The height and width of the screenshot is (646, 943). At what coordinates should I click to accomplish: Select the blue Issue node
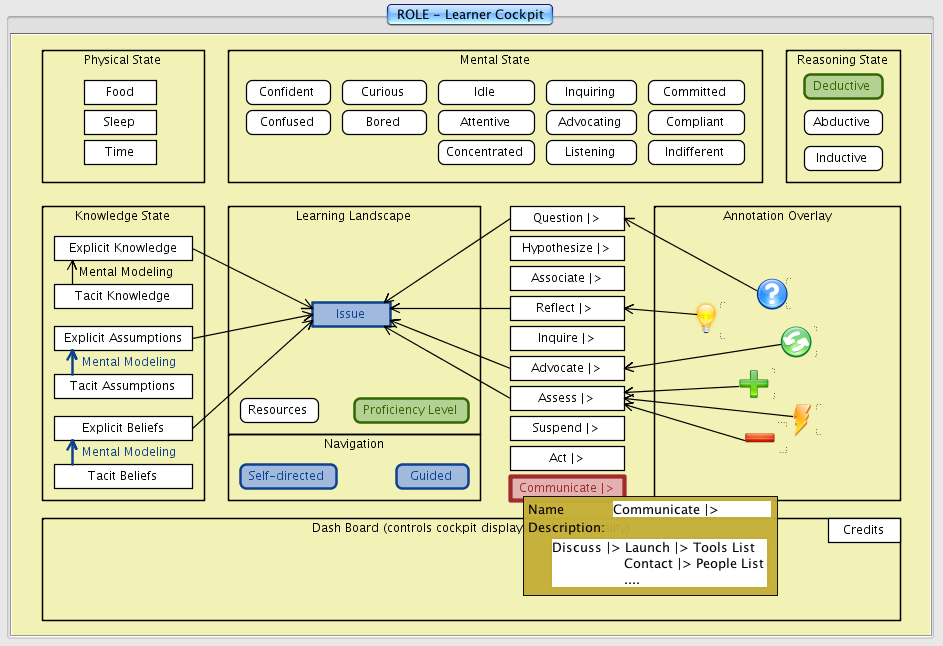(350, 314)
